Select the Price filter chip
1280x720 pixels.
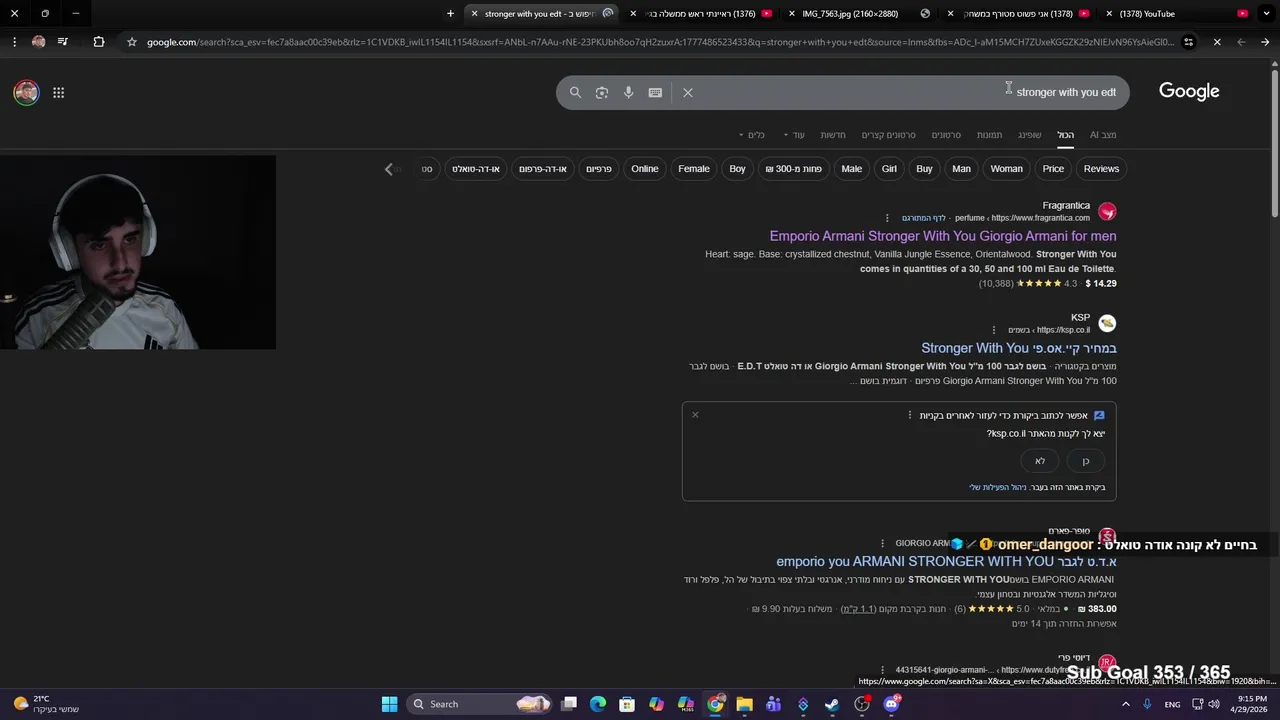point(1053,169)
